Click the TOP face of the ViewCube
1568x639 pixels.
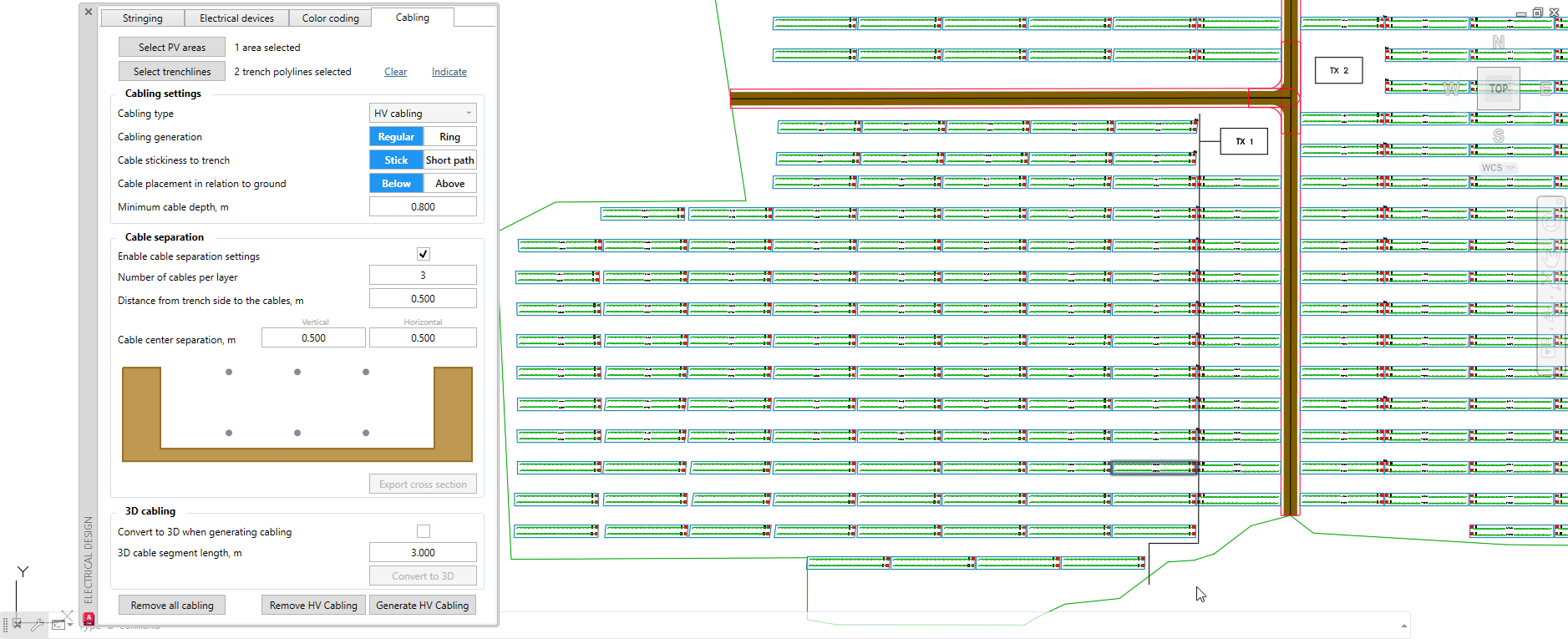[x=1498, y=89]
